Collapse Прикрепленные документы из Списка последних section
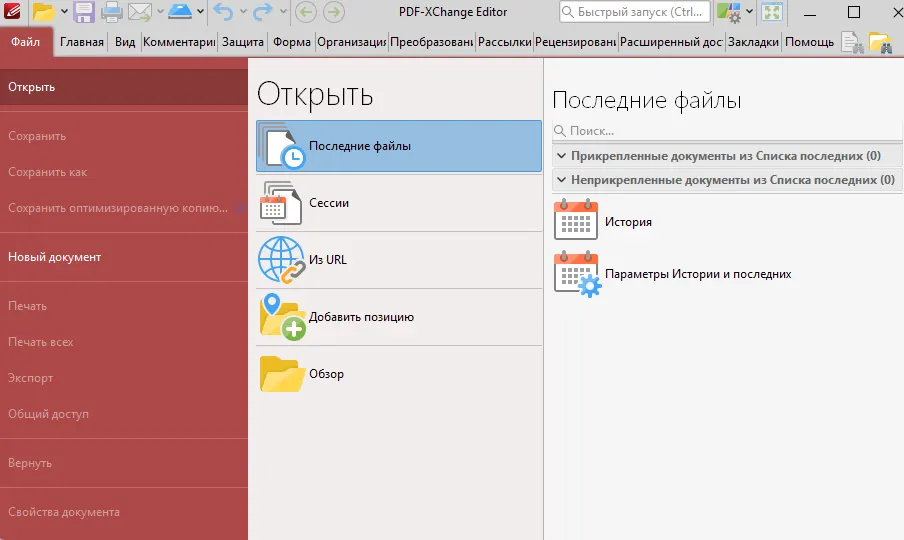Image resolution: width=904 pixels, height=540 pixels. (x=562, y=156)
